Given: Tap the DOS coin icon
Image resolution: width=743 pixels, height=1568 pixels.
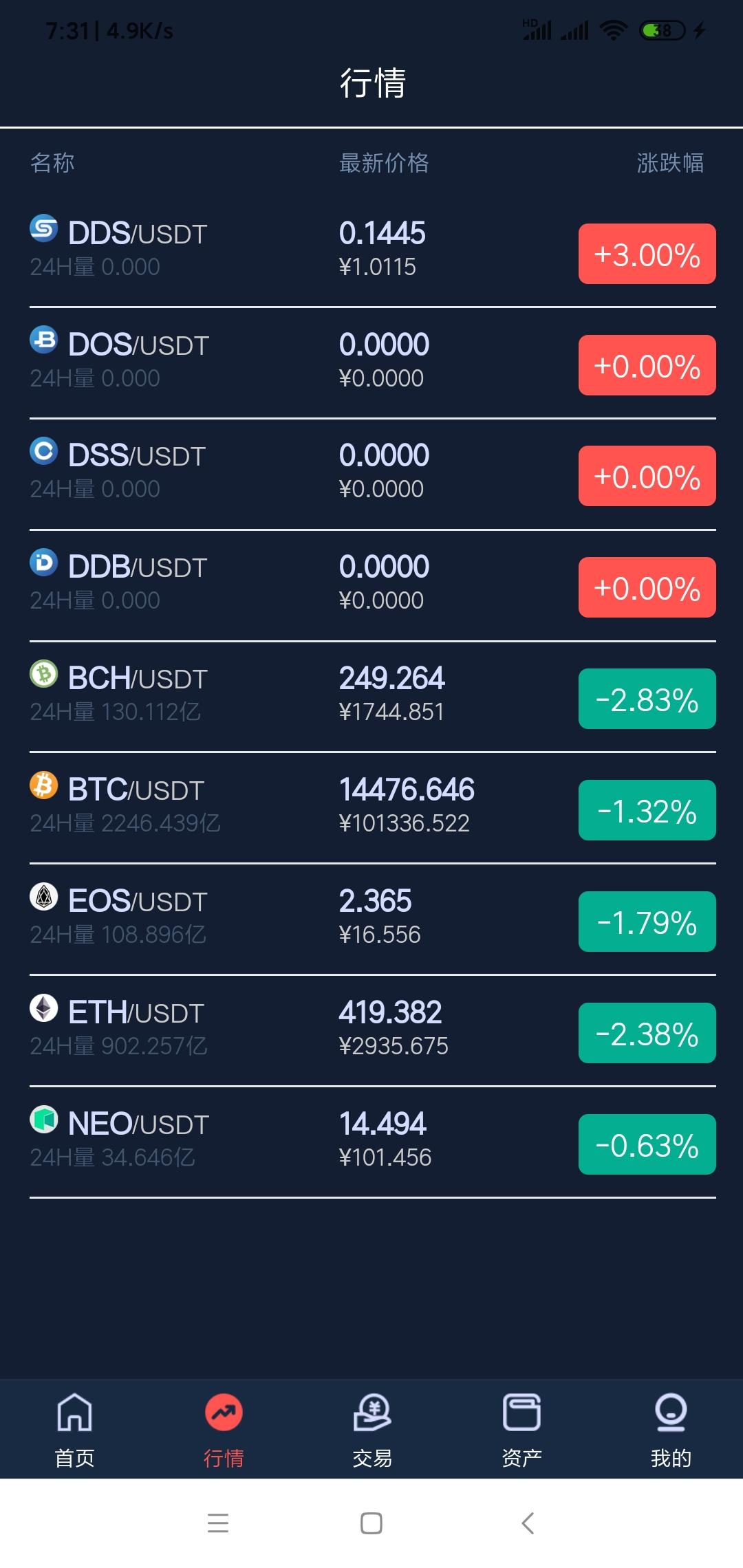Looking at the screenshot, I should (44, 340).
